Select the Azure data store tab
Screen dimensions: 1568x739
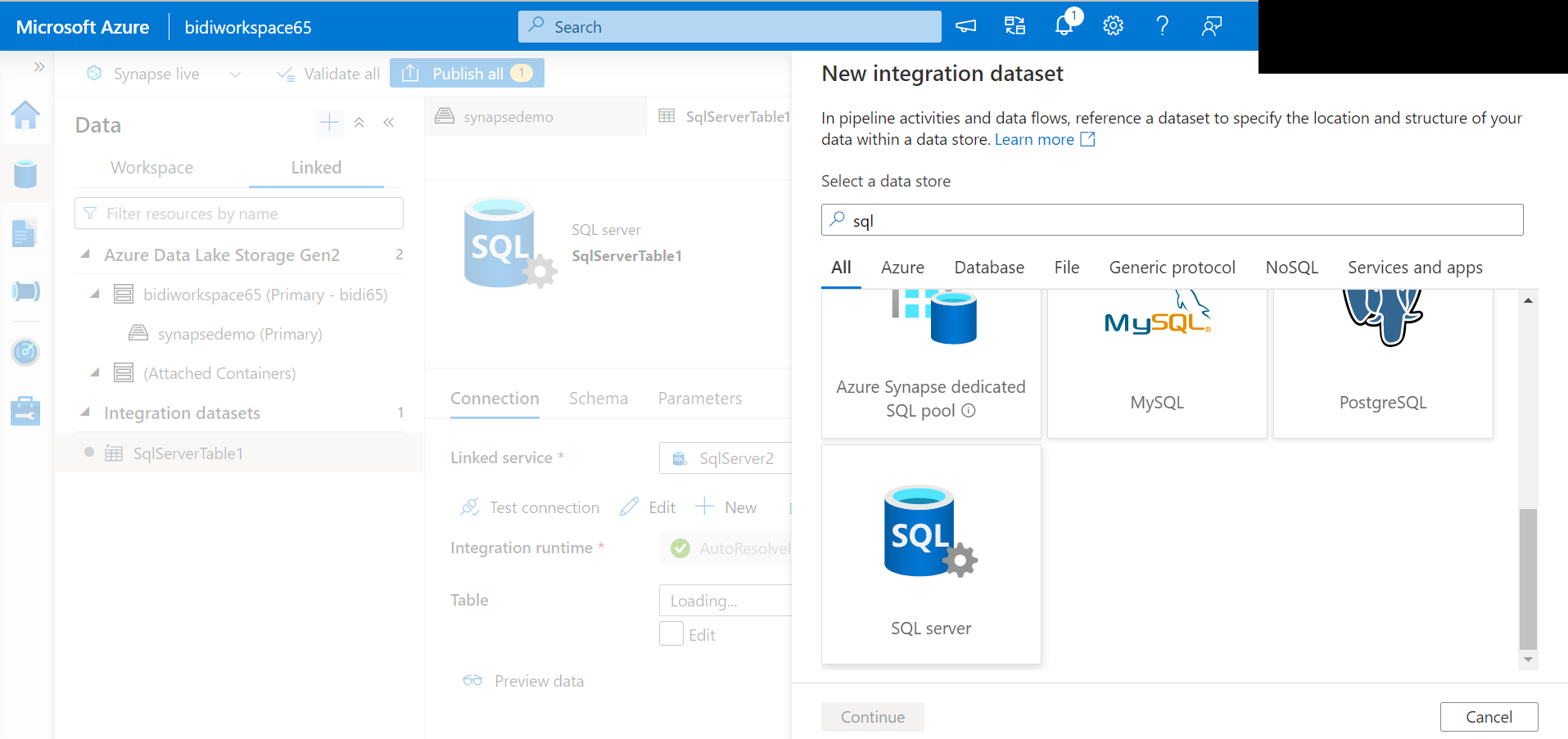point(902,268)
